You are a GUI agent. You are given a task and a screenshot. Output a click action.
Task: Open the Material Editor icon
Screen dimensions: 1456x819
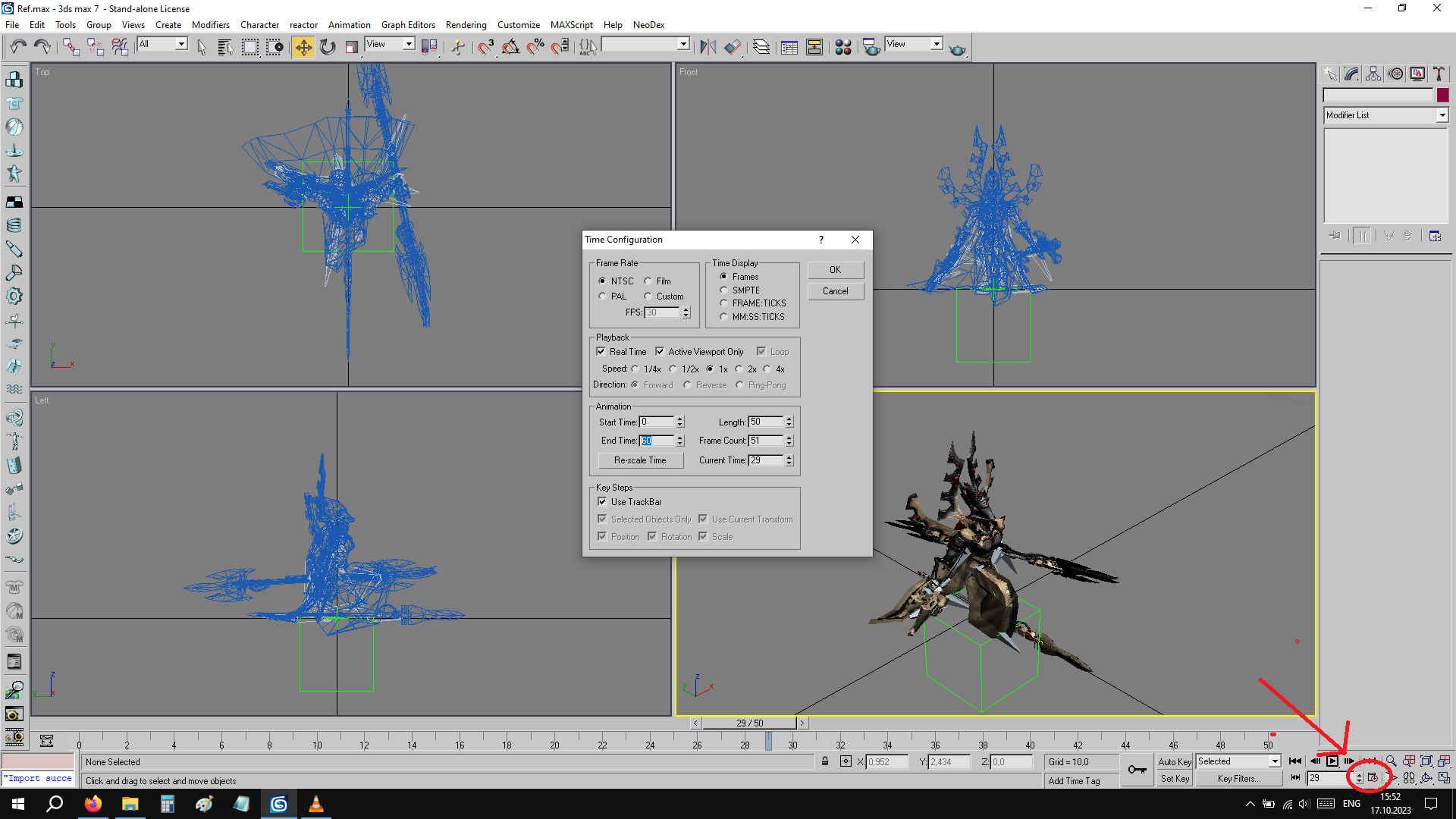(843, 47)
